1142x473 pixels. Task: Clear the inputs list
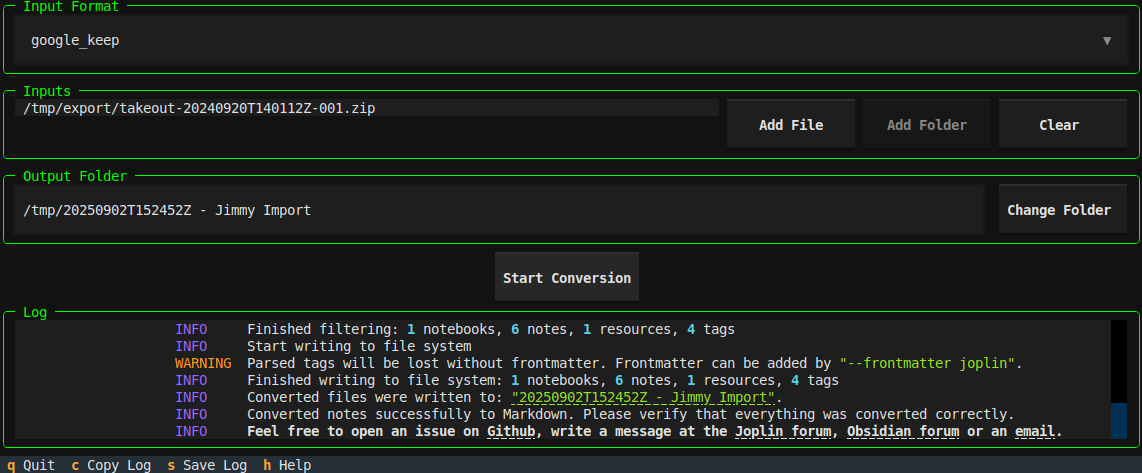coord(1058,125)
